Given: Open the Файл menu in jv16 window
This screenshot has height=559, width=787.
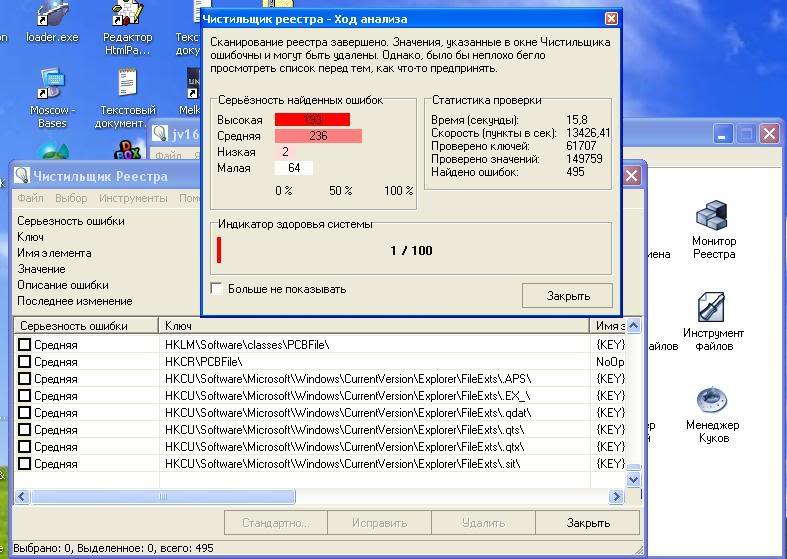Looking at the screenshot, I should click(x=167, y=155).
